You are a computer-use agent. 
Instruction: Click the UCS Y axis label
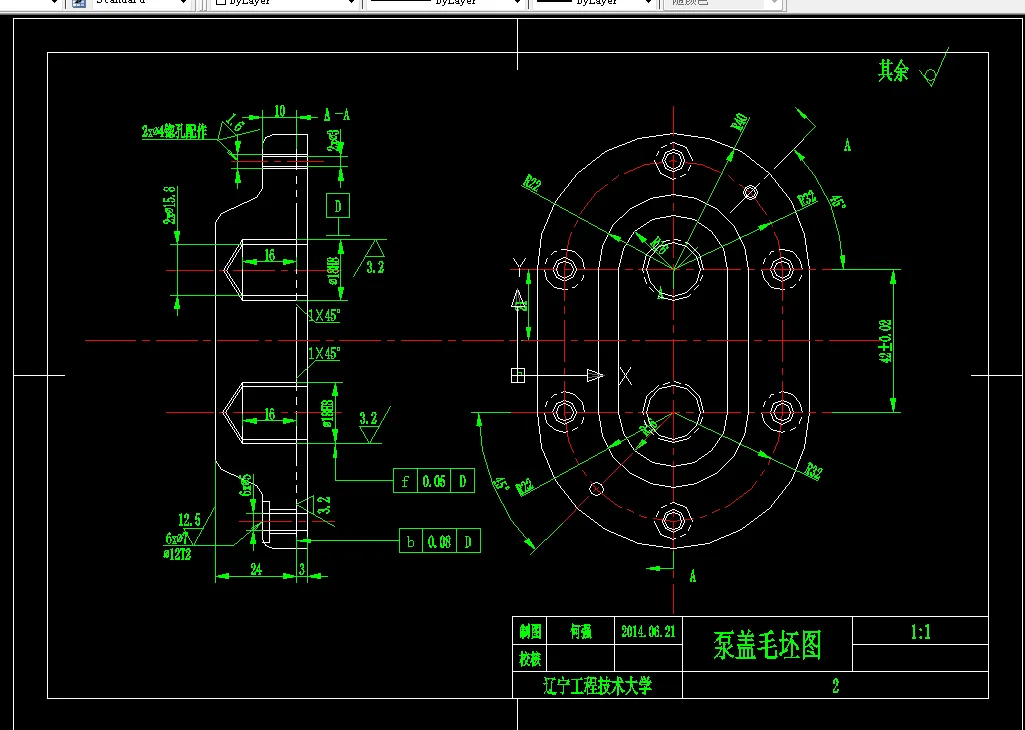520,265
